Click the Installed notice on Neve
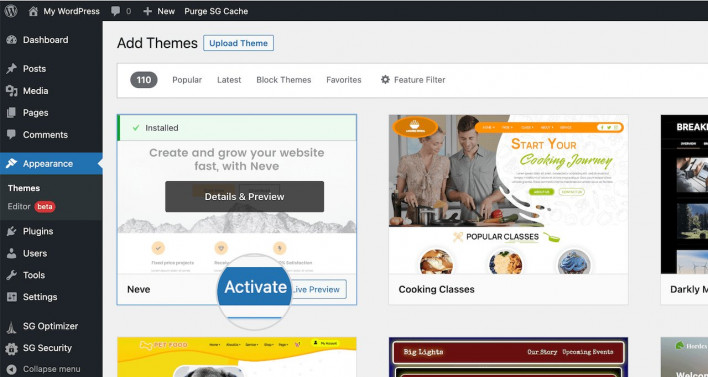The height and width of the screenshot is (377, 708). pyautogui.click(x=237, y=128)
